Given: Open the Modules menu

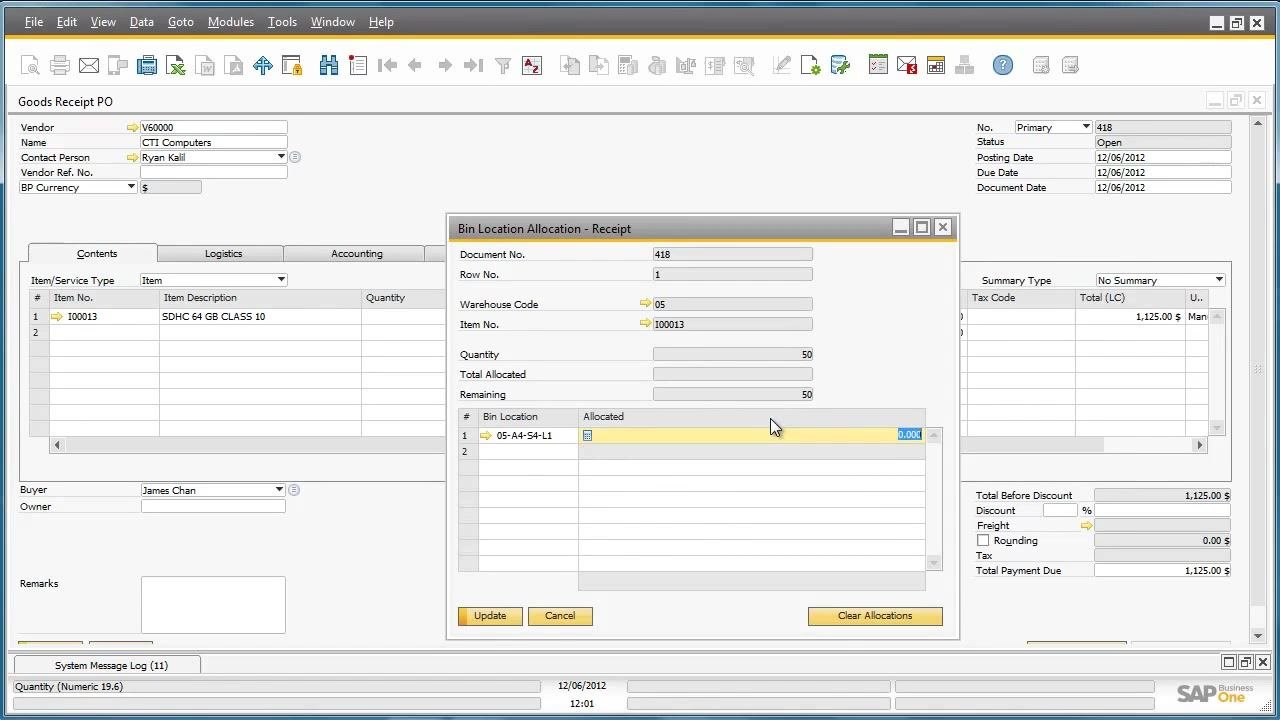Looking at the screenshot, I should [231, 22].
